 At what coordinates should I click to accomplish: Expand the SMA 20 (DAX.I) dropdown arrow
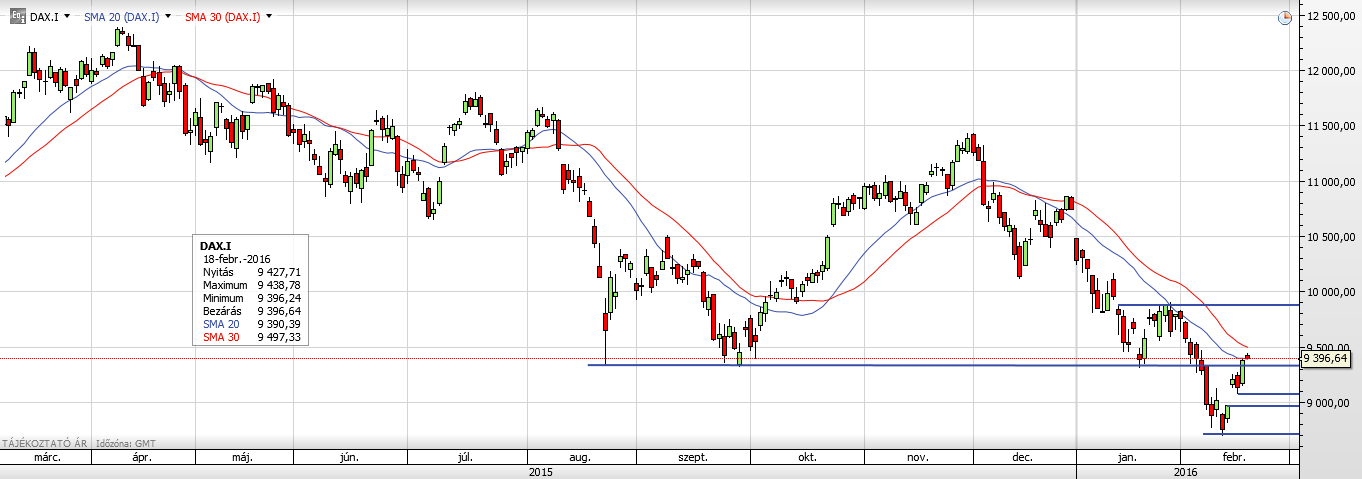(167, 16)
